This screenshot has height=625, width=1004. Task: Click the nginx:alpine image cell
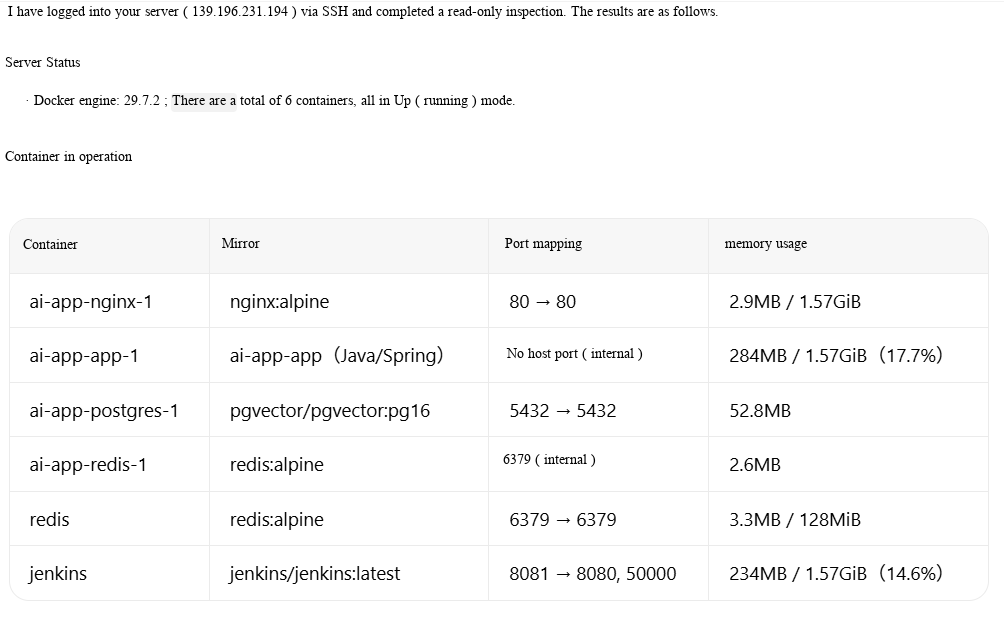[x=279, y=302]
